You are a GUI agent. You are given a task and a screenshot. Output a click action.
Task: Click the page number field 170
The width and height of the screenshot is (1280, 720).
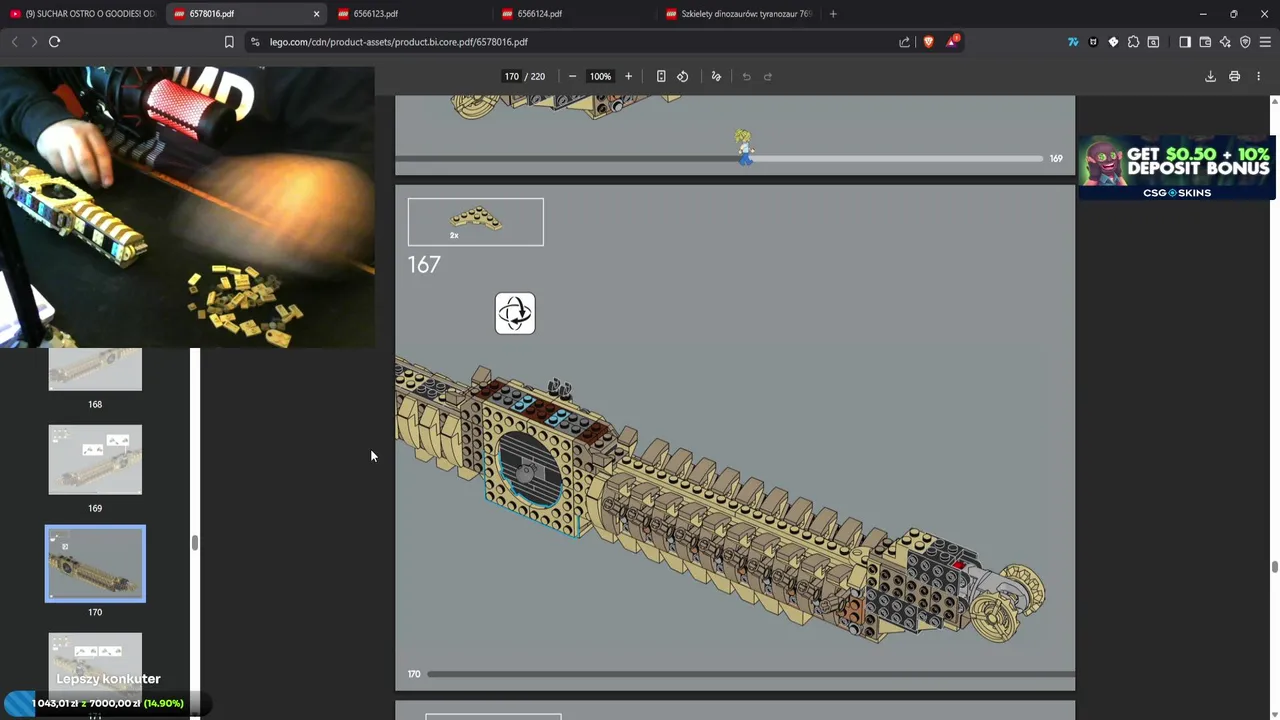[x=512, y=76]
